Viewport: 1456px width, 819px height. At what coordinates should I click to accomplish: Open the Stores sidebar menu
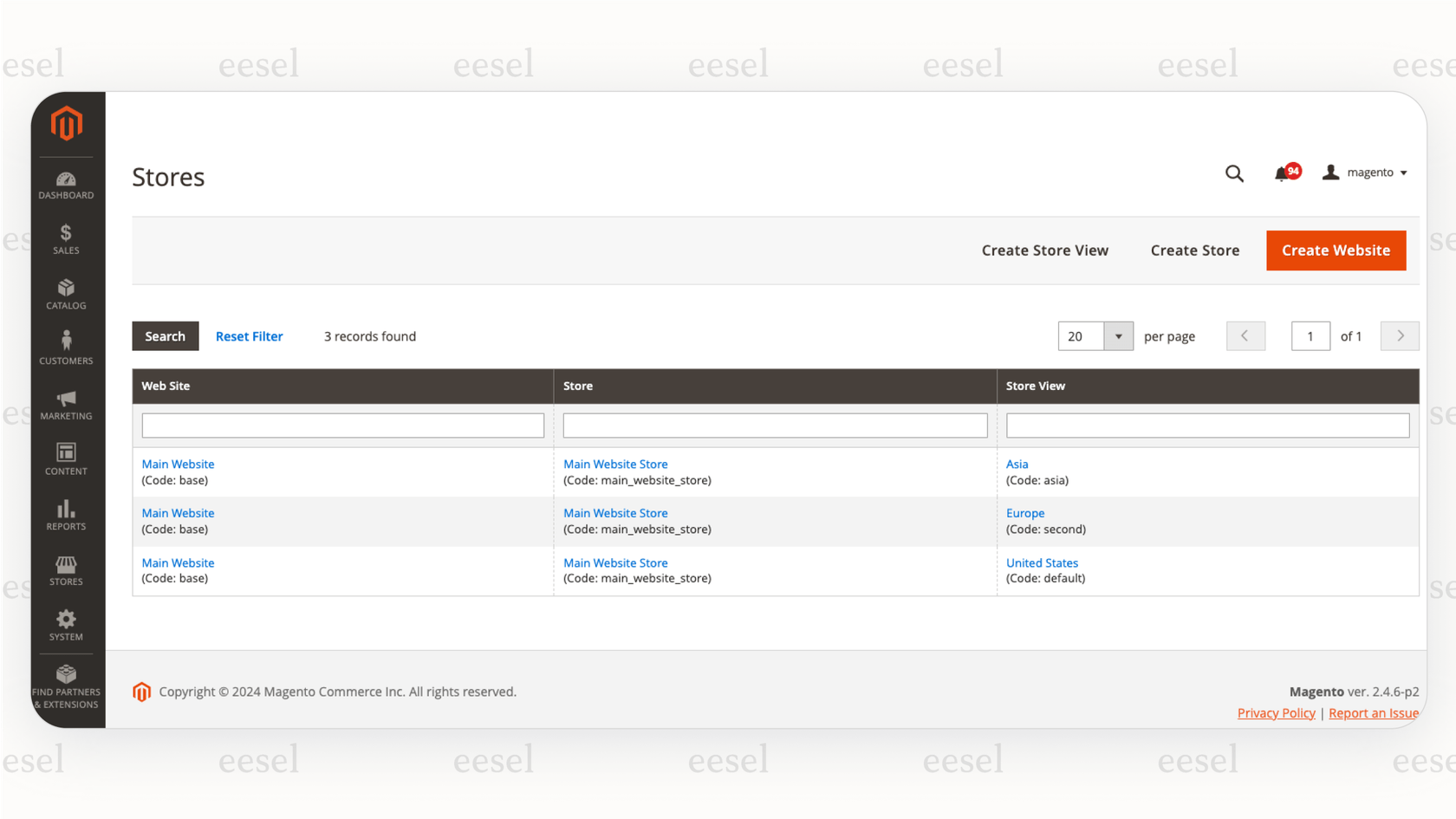[x=66, y=569]
